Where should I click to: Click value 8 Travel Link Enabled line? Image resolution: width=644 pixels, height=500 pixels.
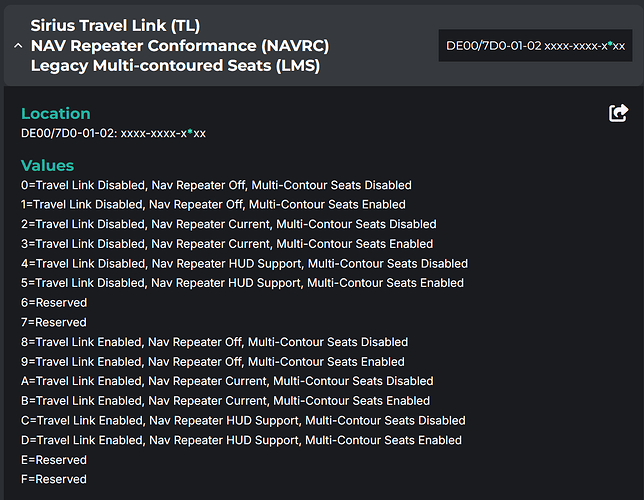coord(214,342)
